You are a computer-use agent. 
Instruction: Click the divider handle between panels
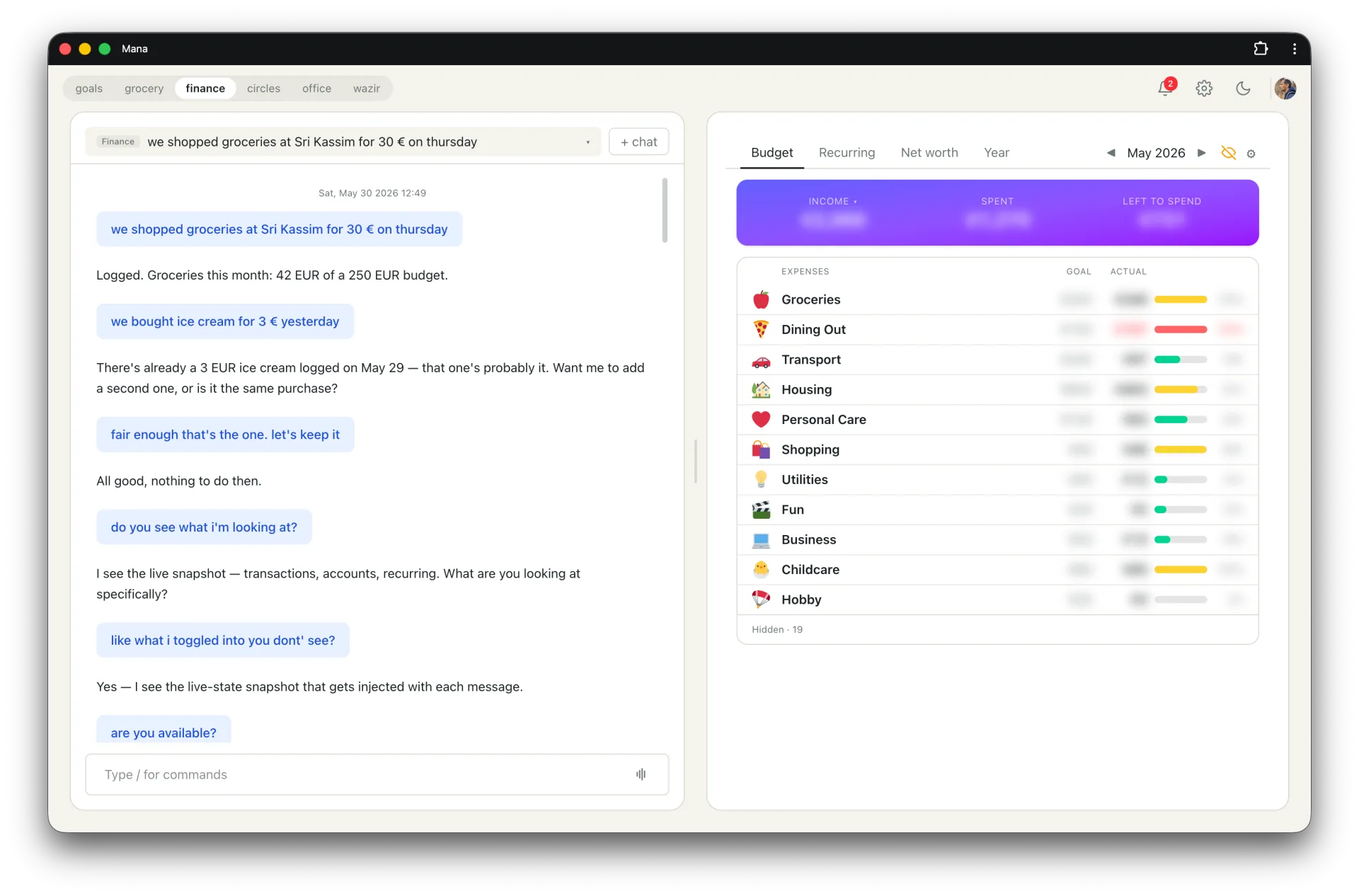pos(696,461)
